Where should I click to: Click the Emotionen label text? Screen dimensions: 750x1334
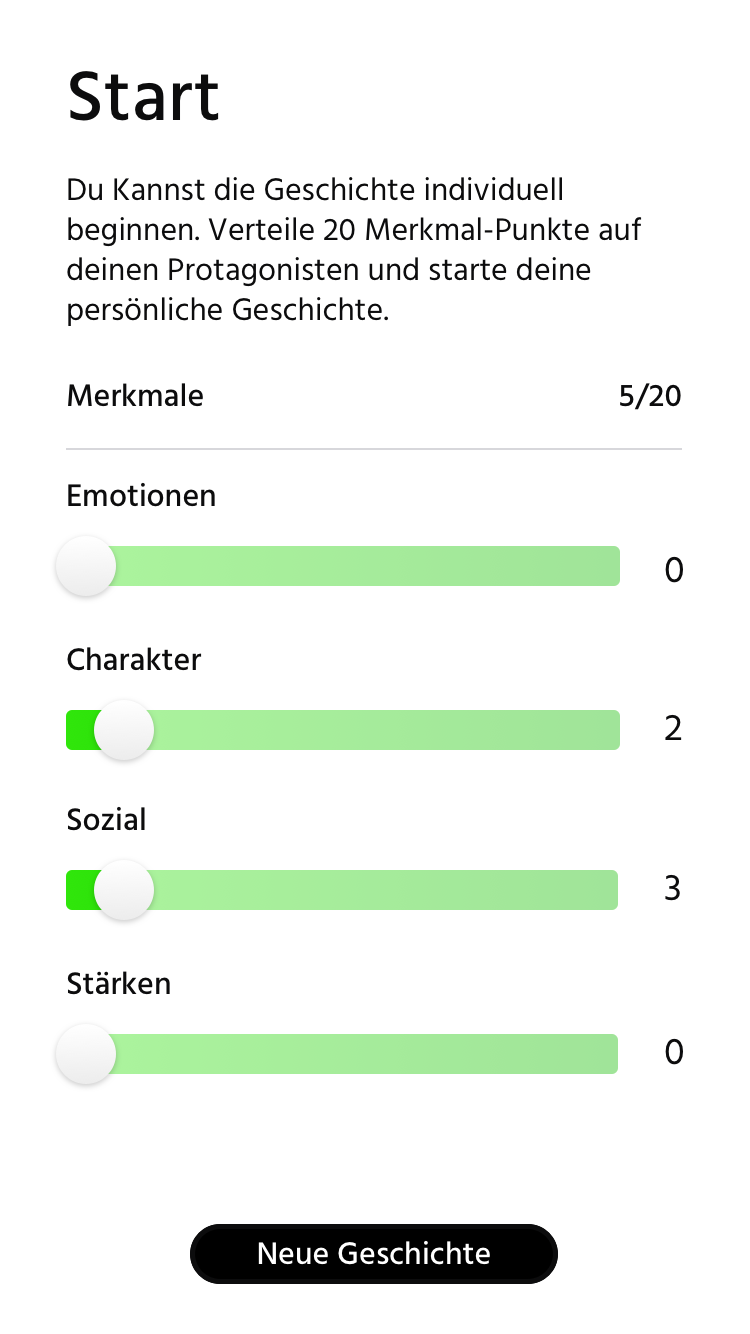tap(141, 495)
